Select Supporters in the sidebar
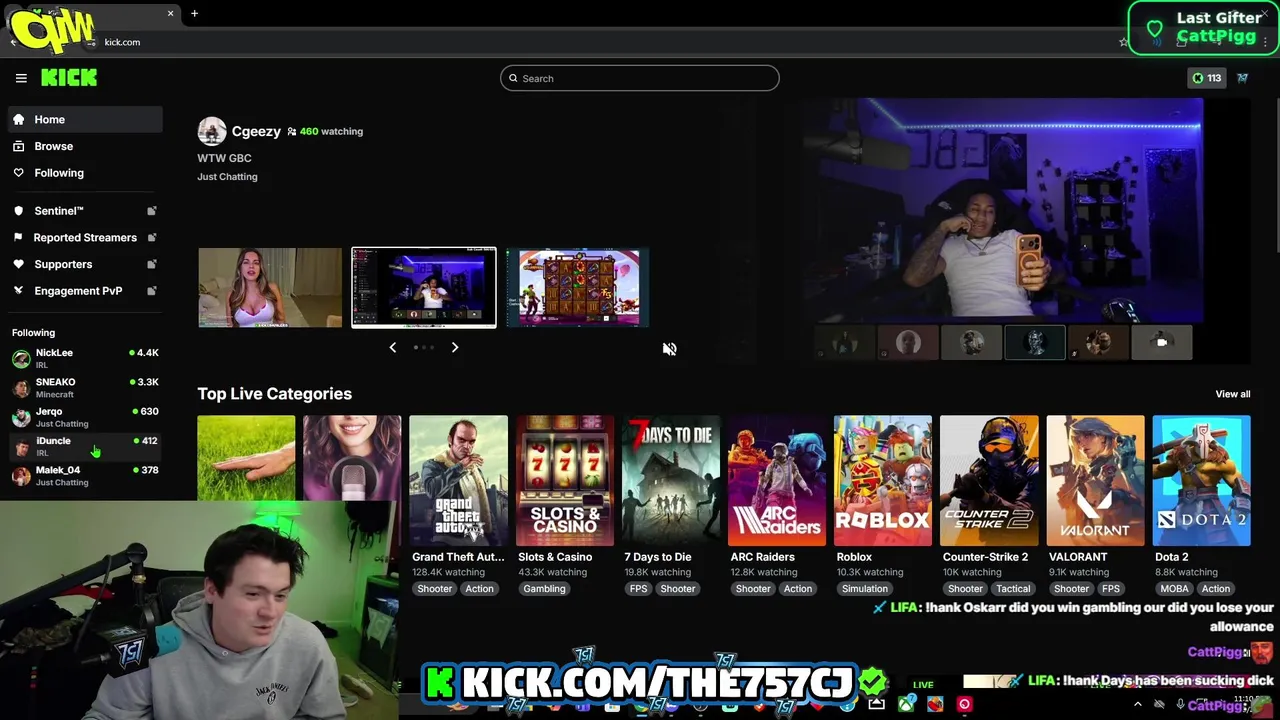Screen dimensions: 1280x720 [x=85, y=264]
